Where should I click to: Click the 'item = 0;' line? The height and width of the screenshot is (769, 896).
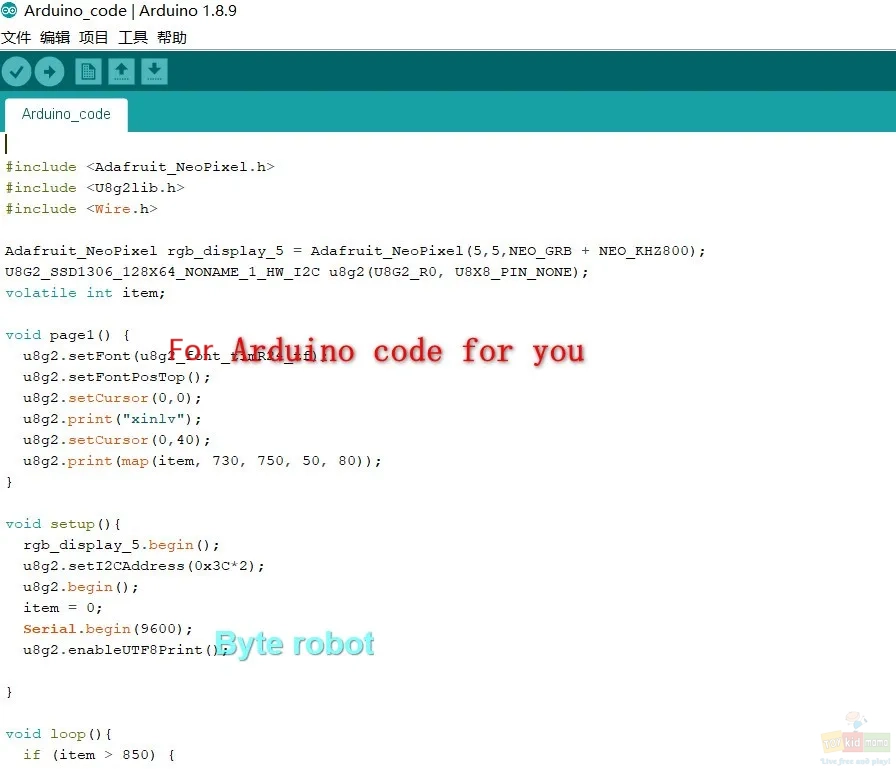[x=63, y=608]
